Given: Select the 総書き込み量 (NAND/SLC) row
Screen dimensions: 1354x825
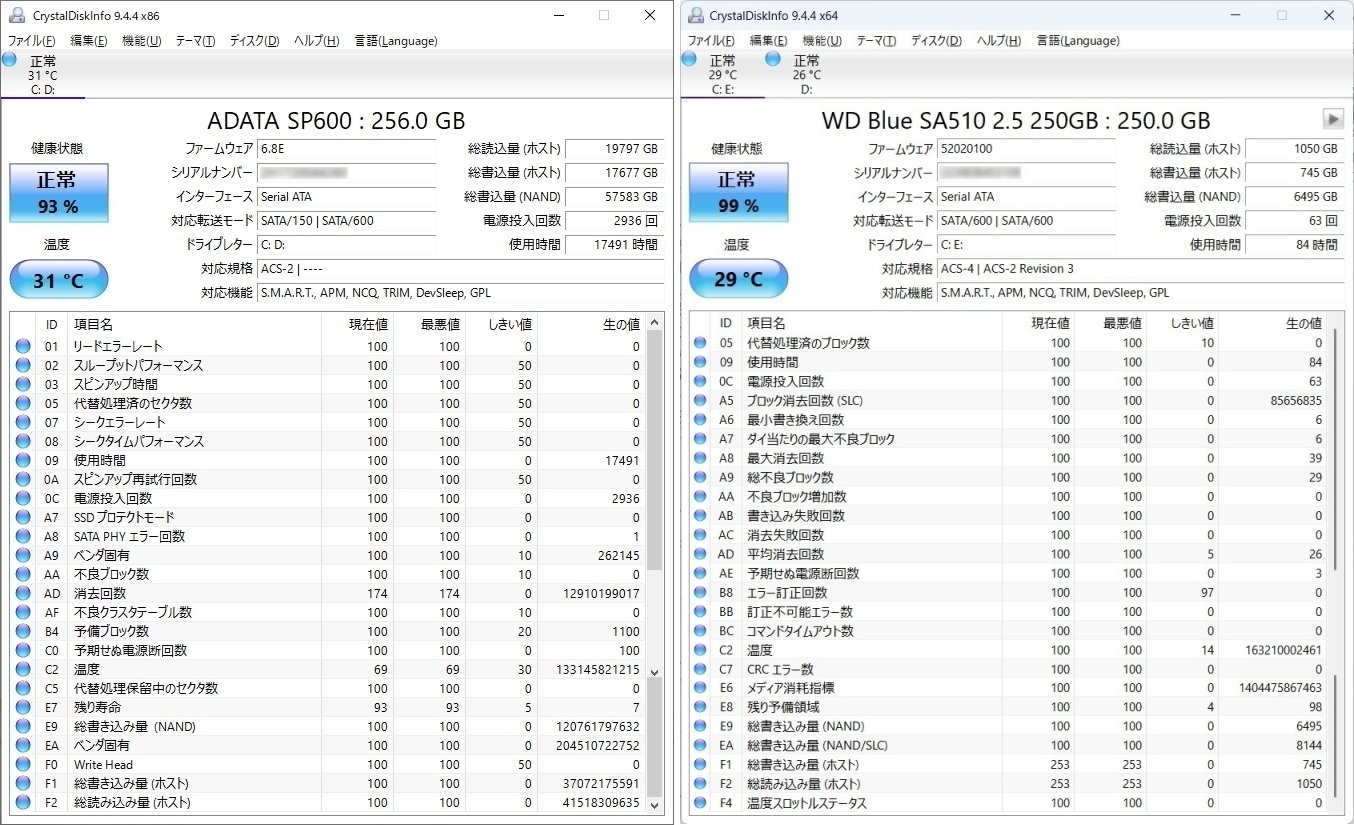Looking at the screenshot, I should click(x=1010, y=745).
